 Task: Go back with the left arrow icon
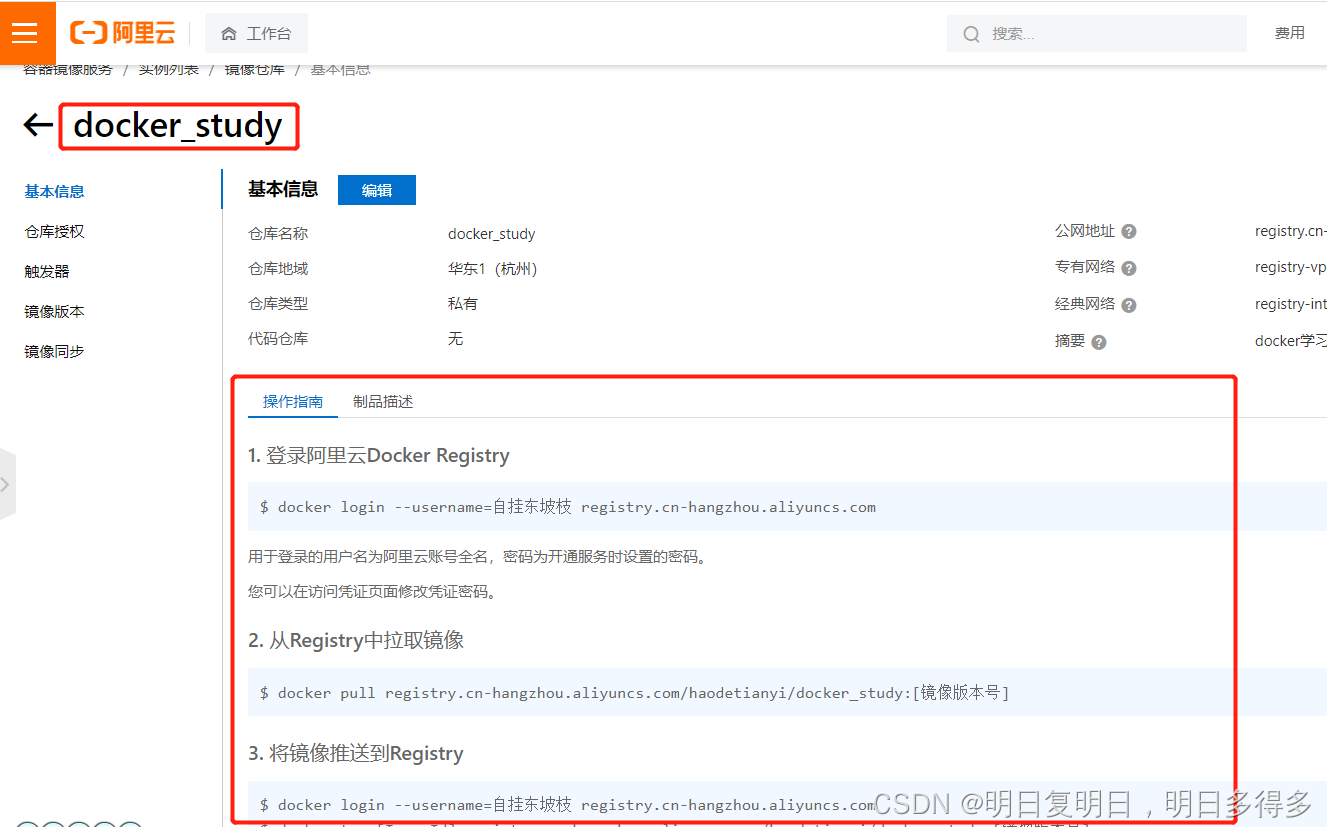(x=38, y=125)
